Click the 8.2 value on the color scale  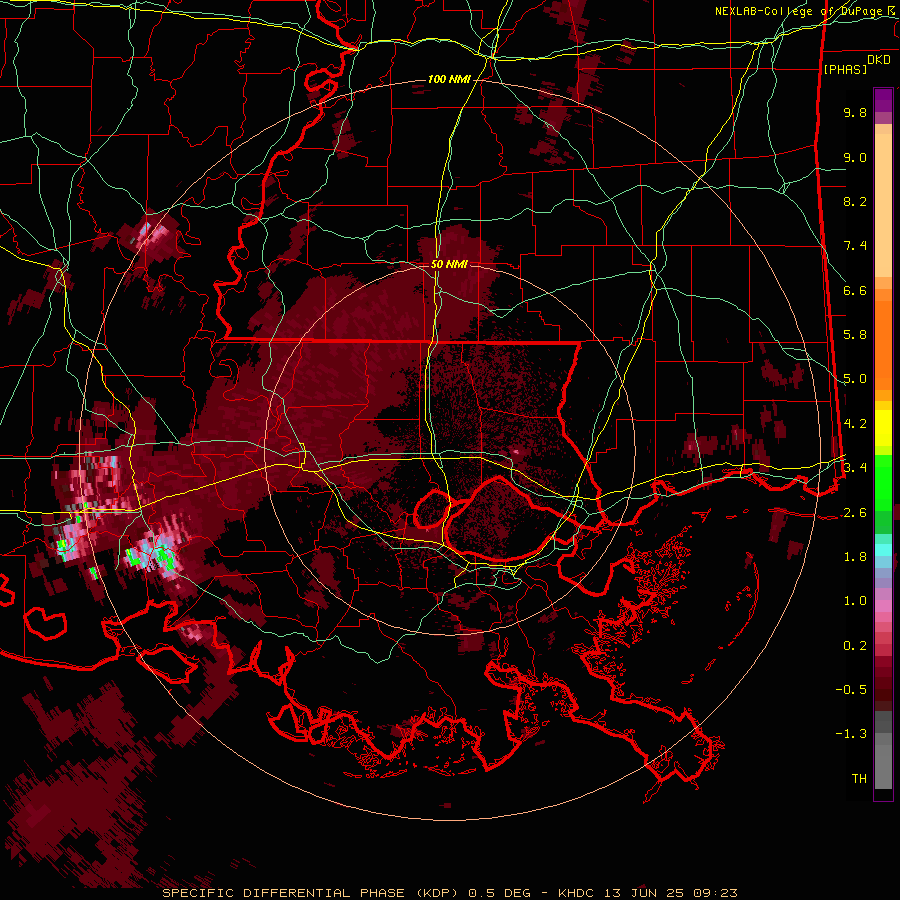855,201
